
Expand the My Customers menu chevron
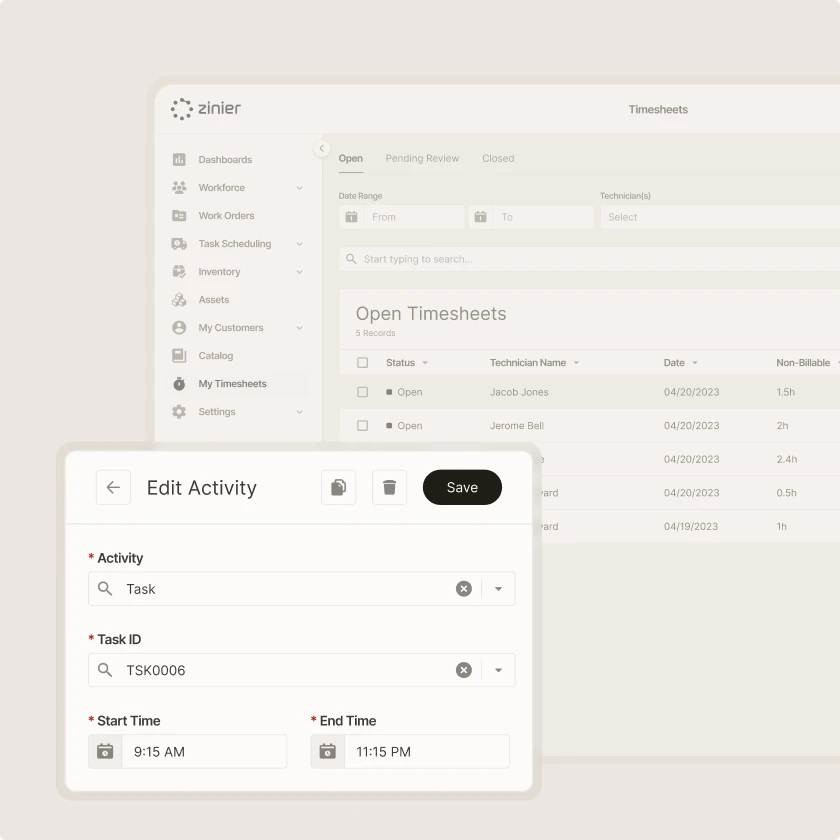(x=299, y=328)
